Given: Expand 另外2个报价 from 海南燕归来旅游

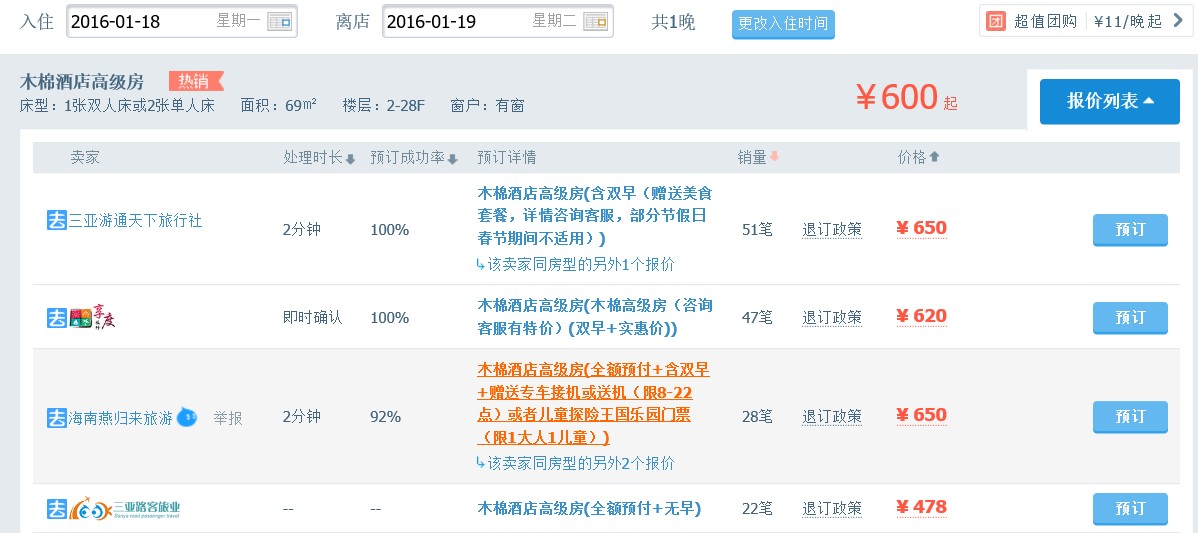Looking at the screenshot, I should 576,464.
